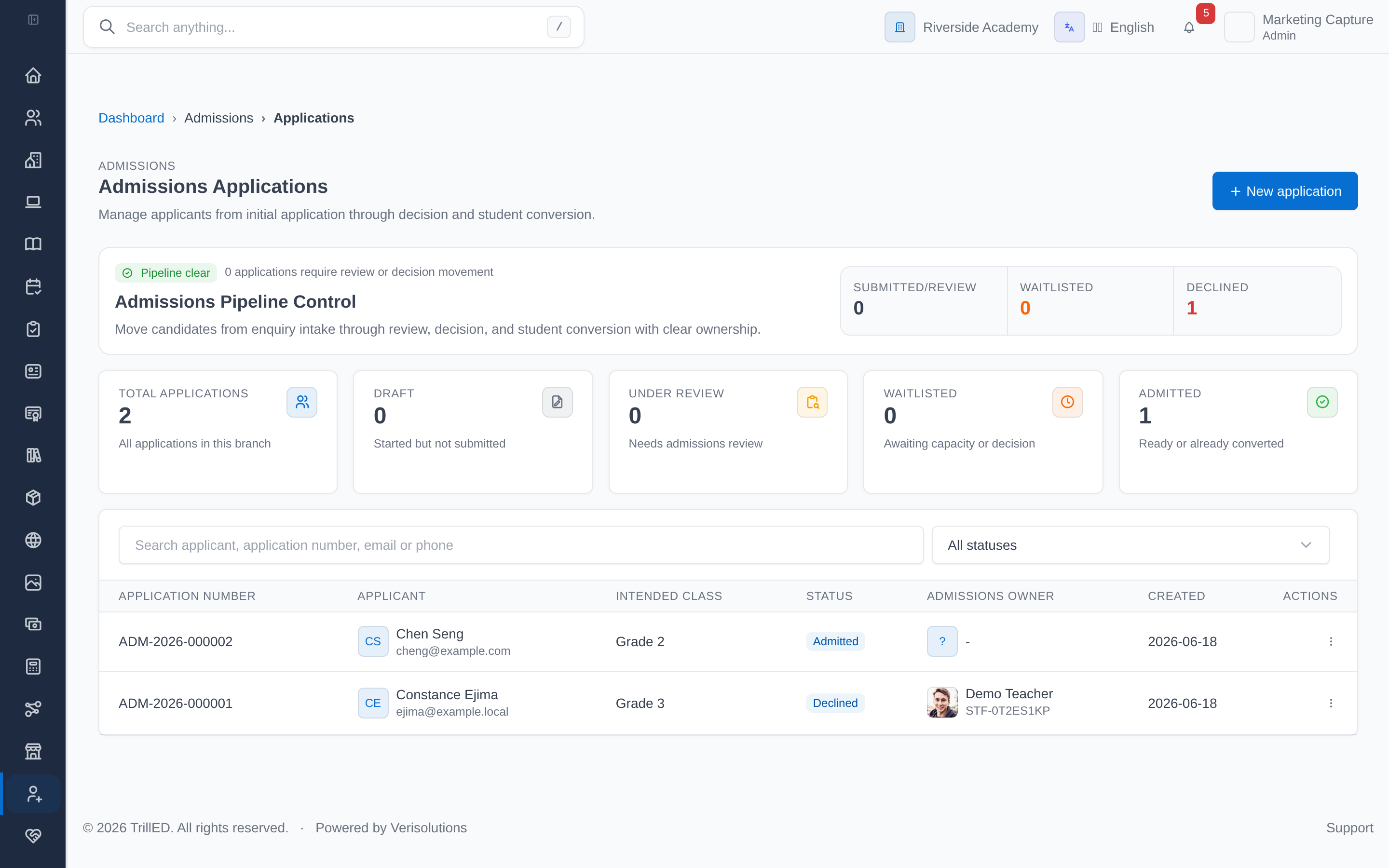Click the applicant search input field

520,545
